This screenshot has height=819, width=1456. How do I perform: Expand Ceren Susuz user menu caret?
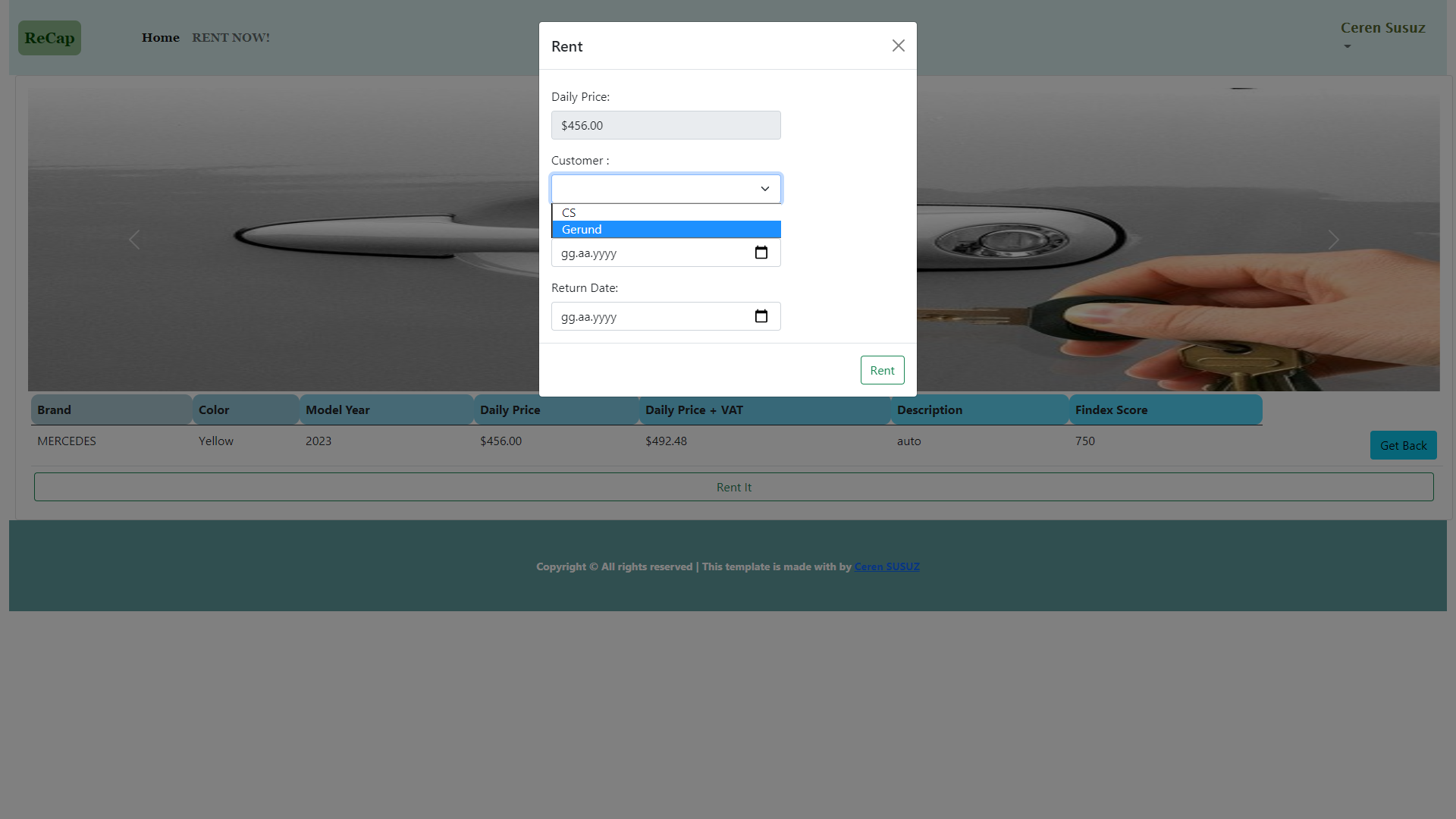pyautogui.click(x=1347, y=47)
